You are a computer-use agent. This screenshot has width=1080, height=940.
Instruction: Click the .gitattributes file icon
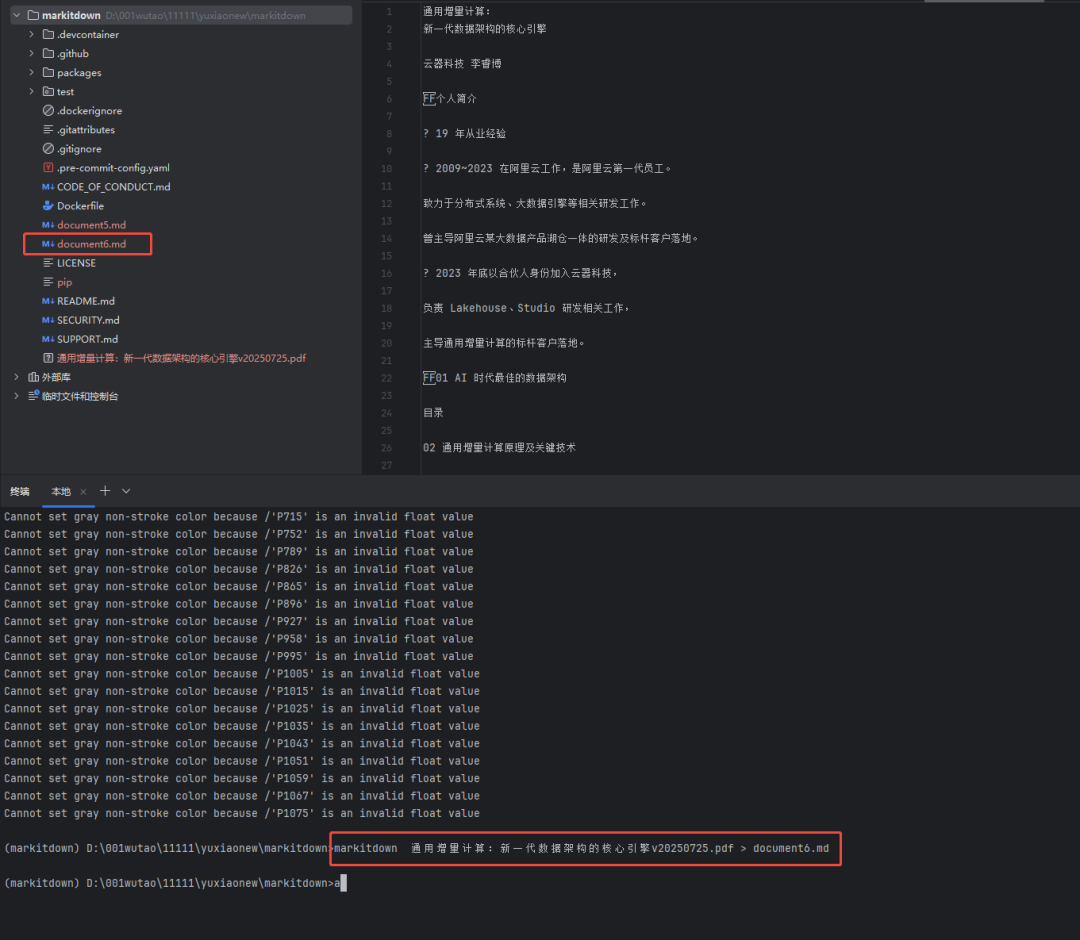[49, 129]
